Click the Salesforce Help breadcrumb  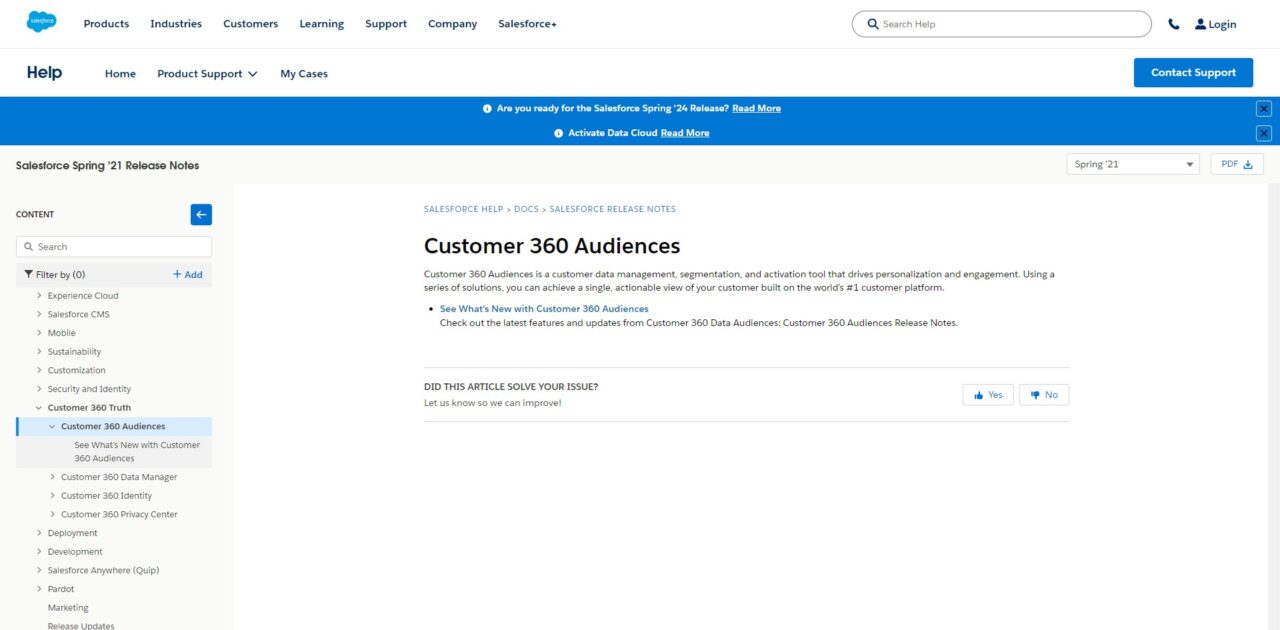(x=463, y=209)
